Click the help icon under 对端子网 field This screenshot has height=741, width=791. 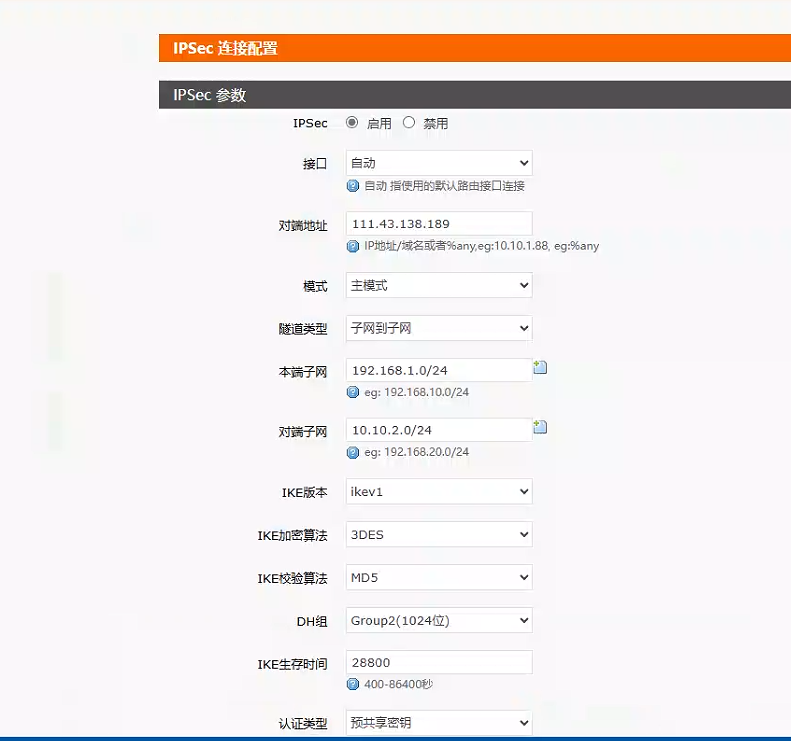tap(352, 452)
